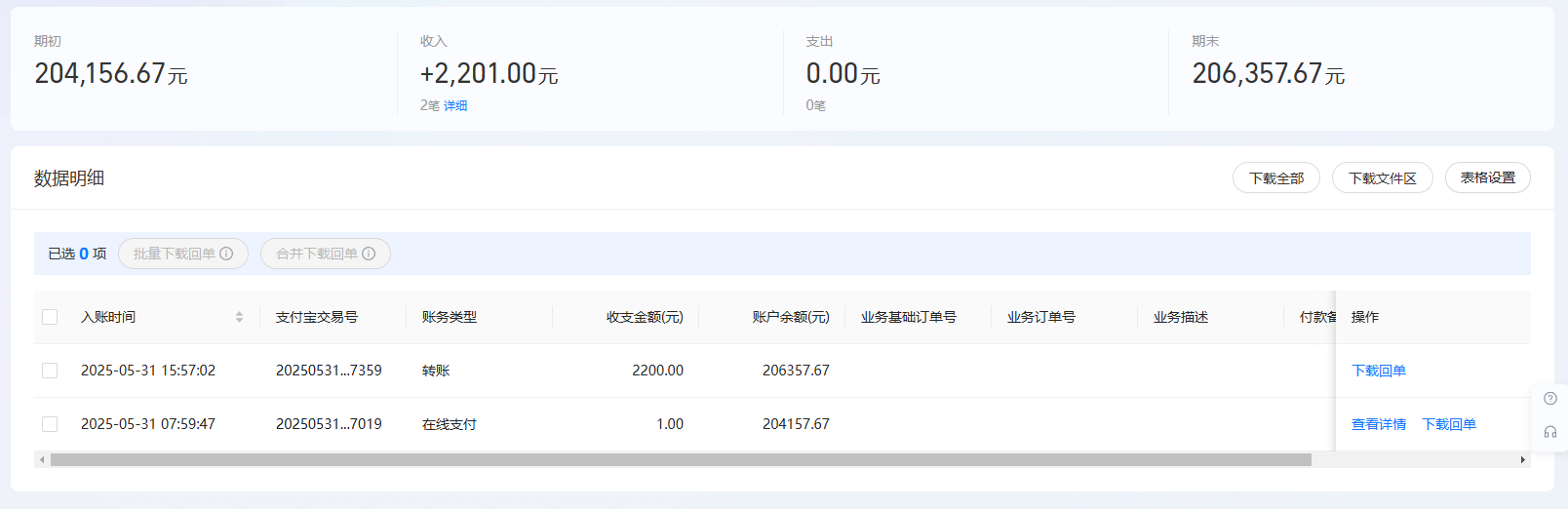Open 表格设置 table settings
Viewport: 1568px width, 509px height.
[1488, 178]
